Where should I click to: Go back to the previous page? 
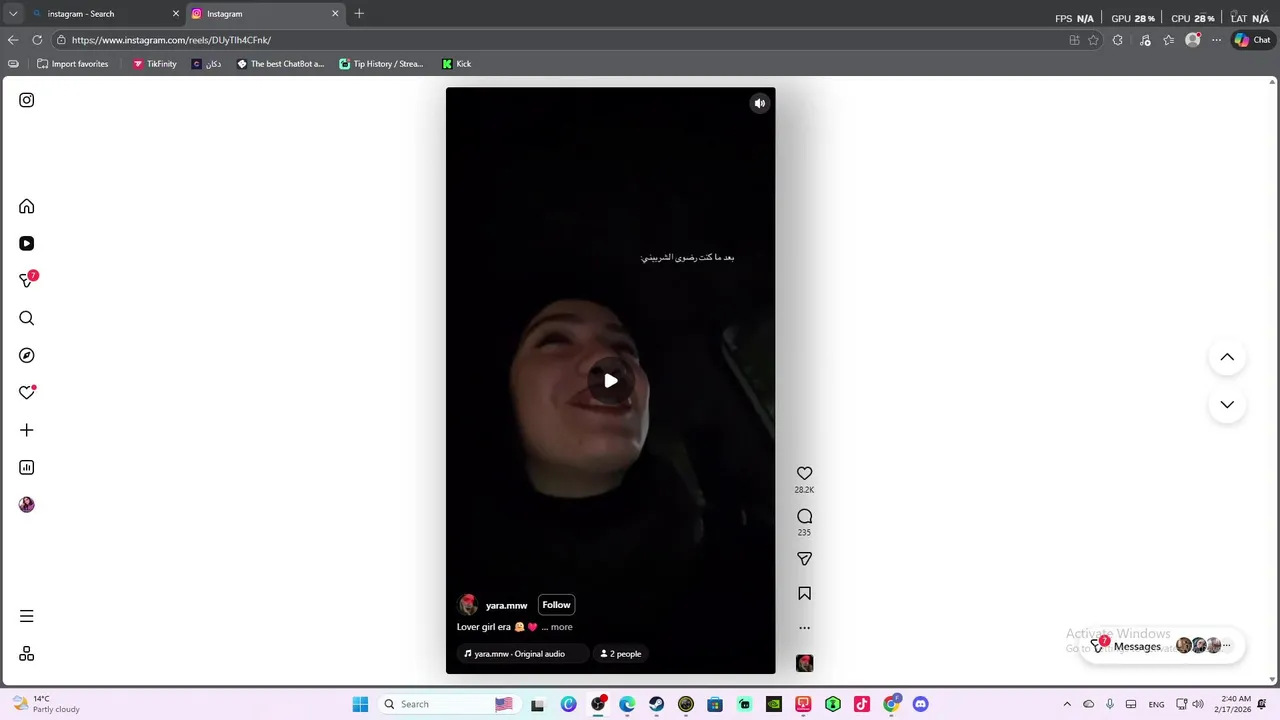13,40
